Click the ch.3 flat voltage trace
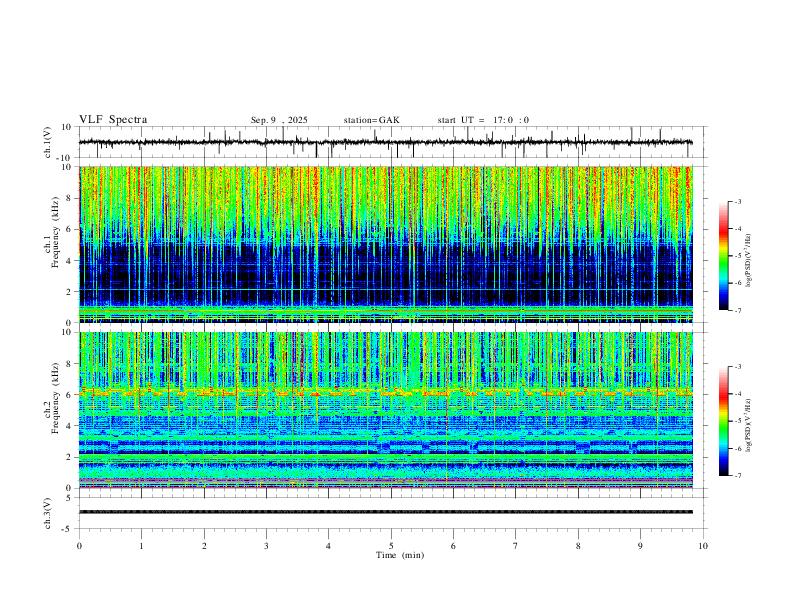792x612 pixels. tap(386, 512)
